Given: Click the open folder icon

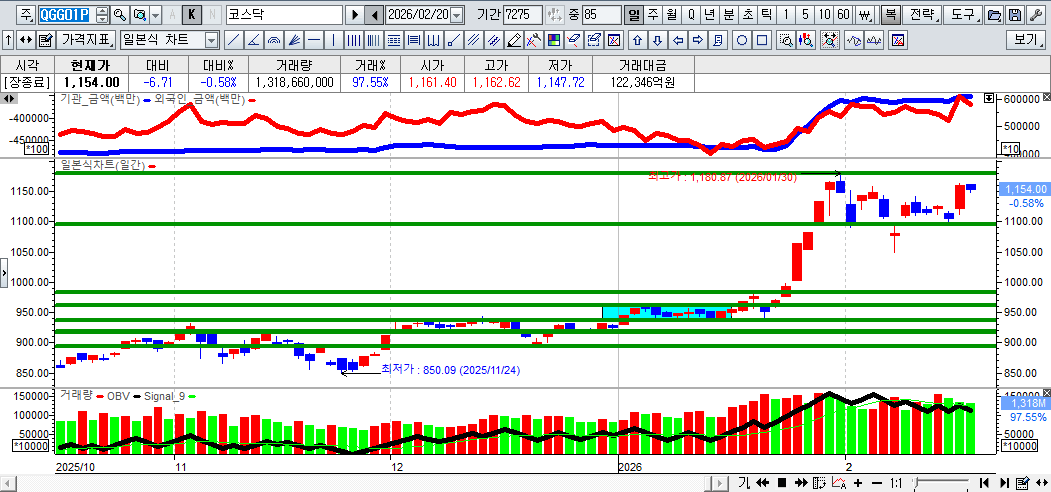Looking at the screenshot, I should (993, 15).
